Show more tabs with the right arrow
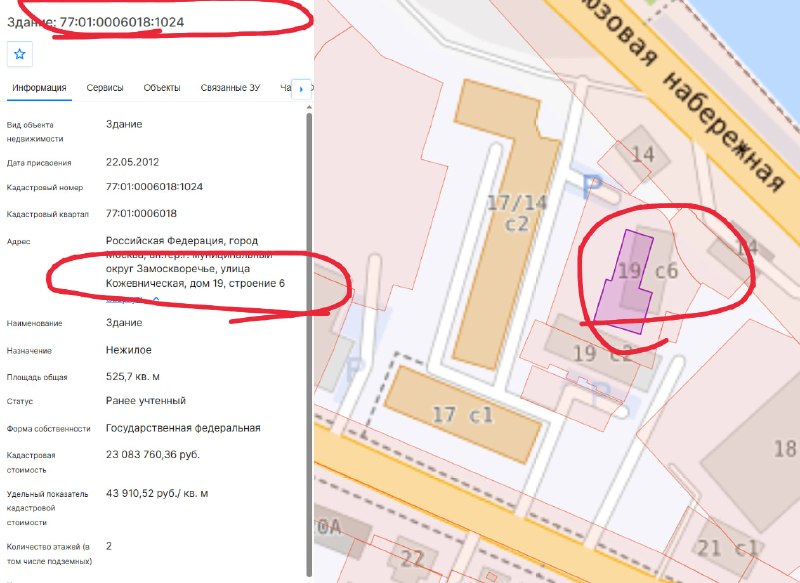 click(301, 89)
